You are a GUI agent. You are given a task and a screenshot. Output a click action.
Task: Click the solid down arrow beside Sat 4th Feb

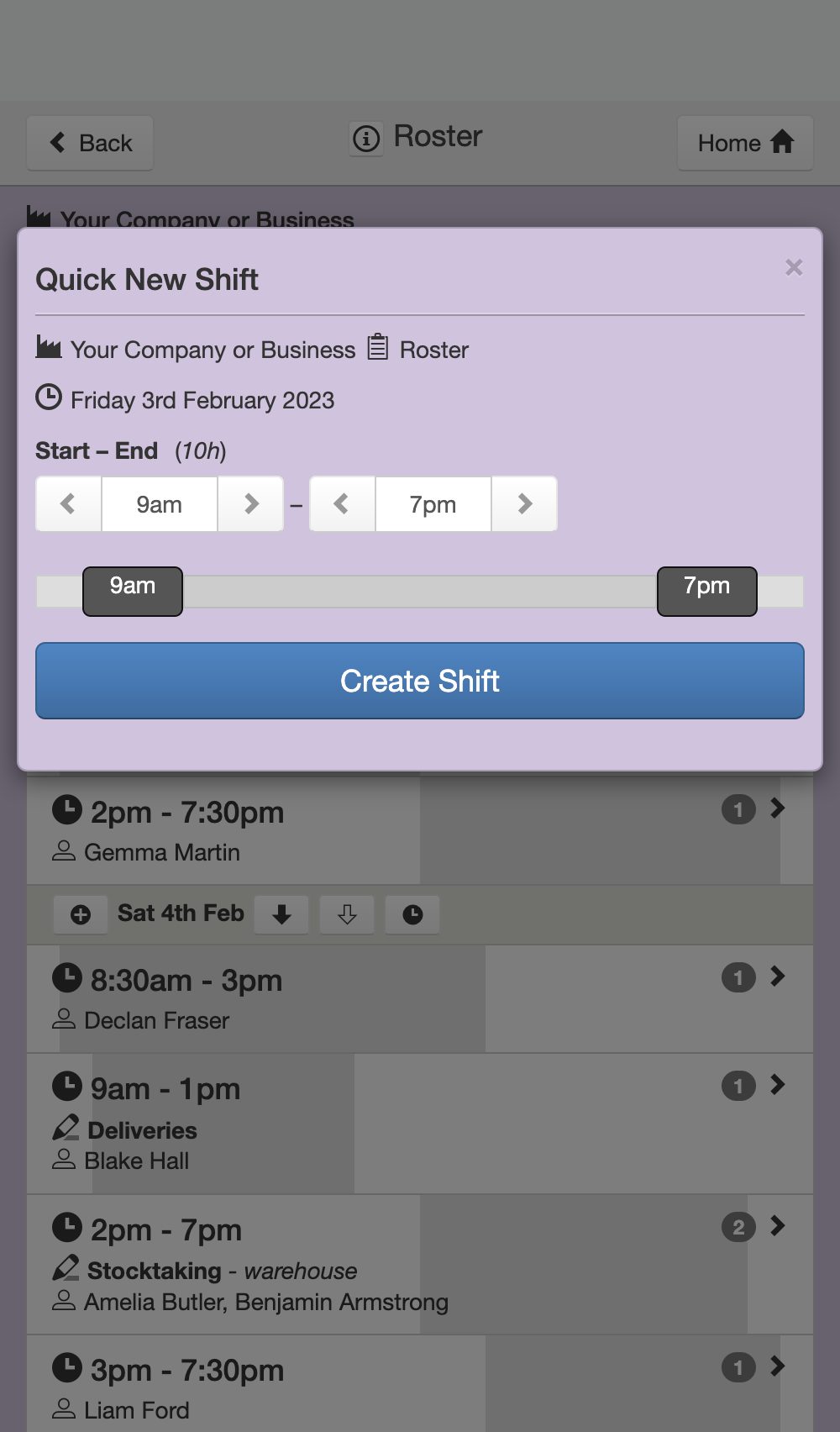tap(281, 914)
